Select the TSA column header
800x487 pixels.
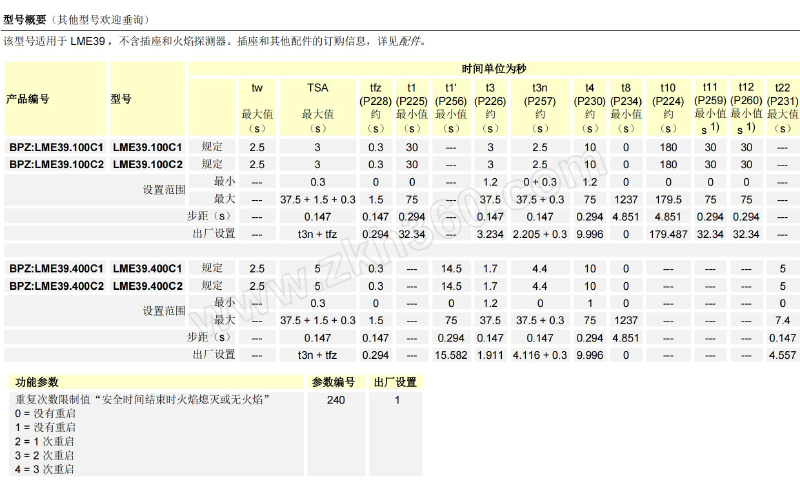pyautogui.click(x=317, y=107)
